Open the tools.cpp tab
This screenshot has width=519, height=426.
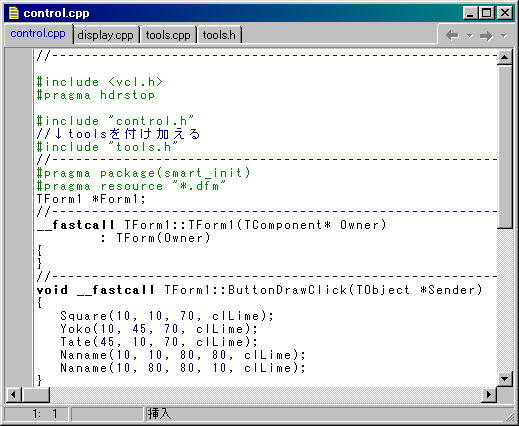[x=168, y=35]
